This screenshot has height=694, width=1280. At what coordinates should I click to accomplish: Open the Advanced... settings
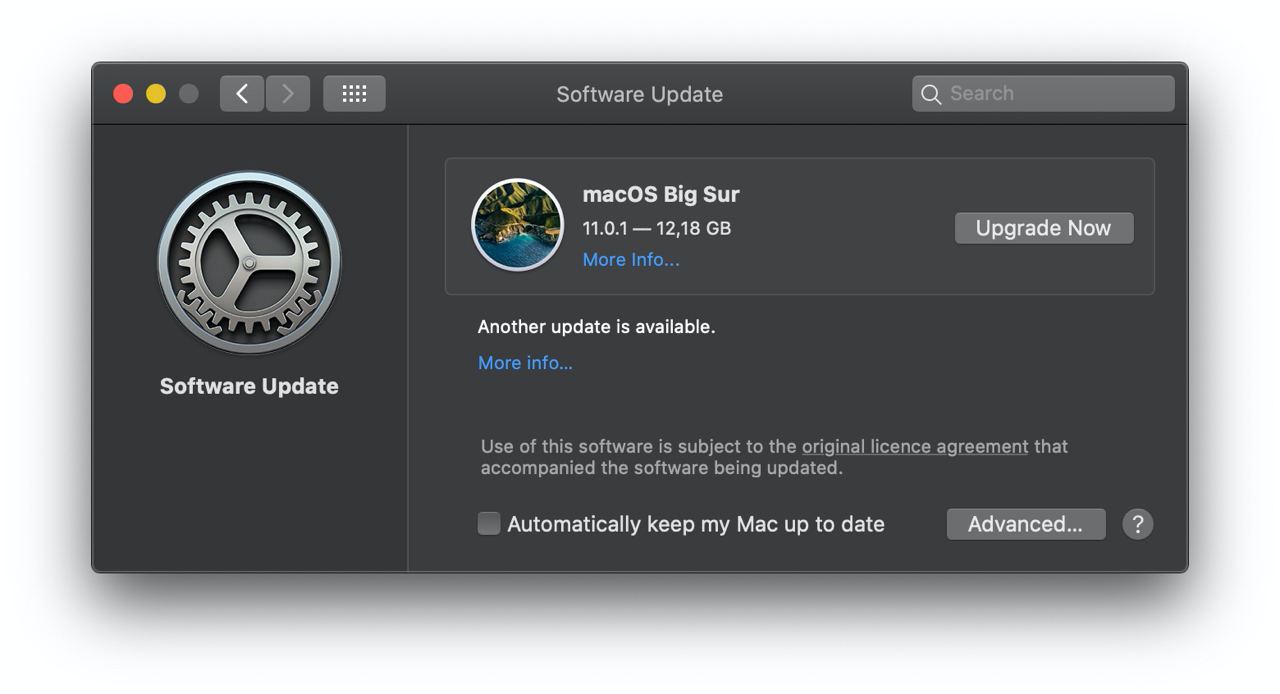click(1026, 524)
